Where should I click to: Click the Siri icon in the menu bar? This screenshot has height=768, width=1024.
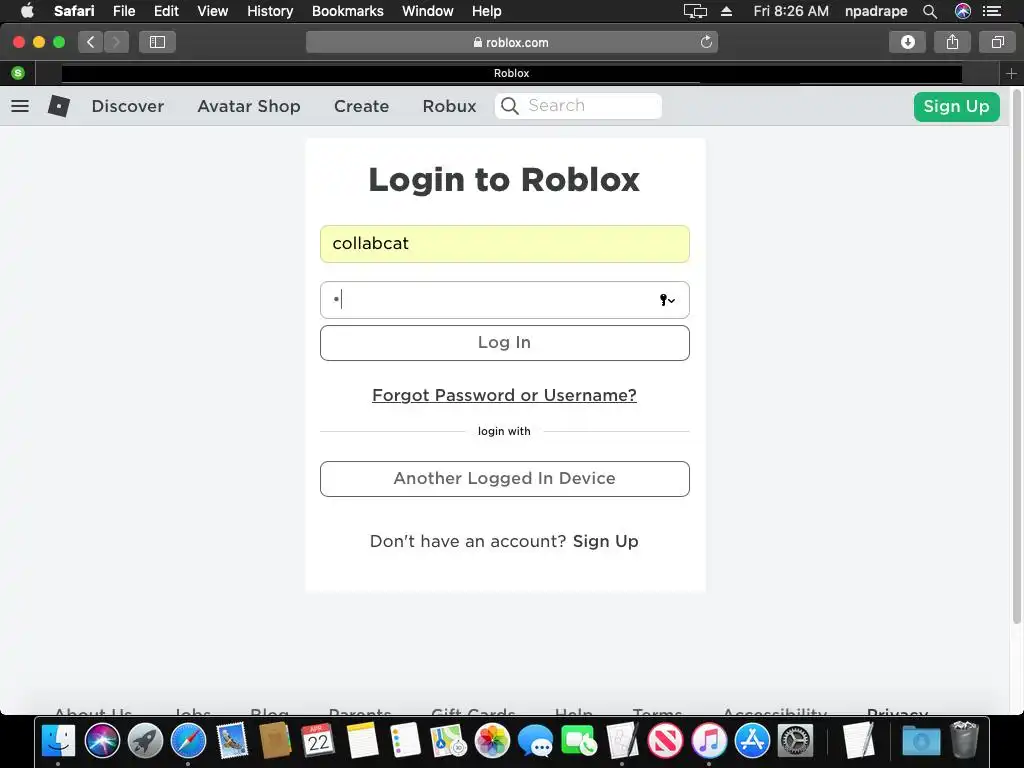pyautogui.click(x=963, y=11)
